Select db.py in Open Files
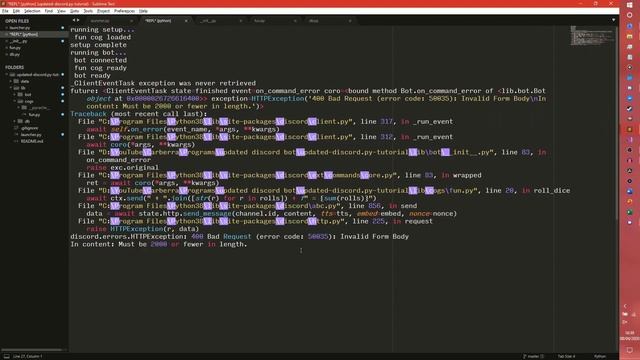Screen dimensions: 640x360 pyautogui.click(x=34, y=54)
